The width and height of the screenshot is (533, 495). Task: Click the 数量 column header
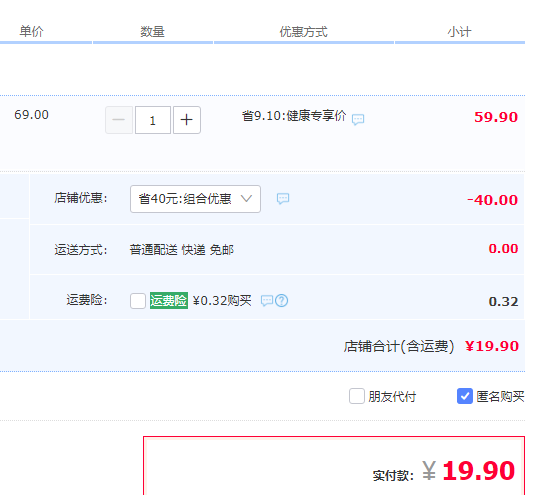pos(153,32)
